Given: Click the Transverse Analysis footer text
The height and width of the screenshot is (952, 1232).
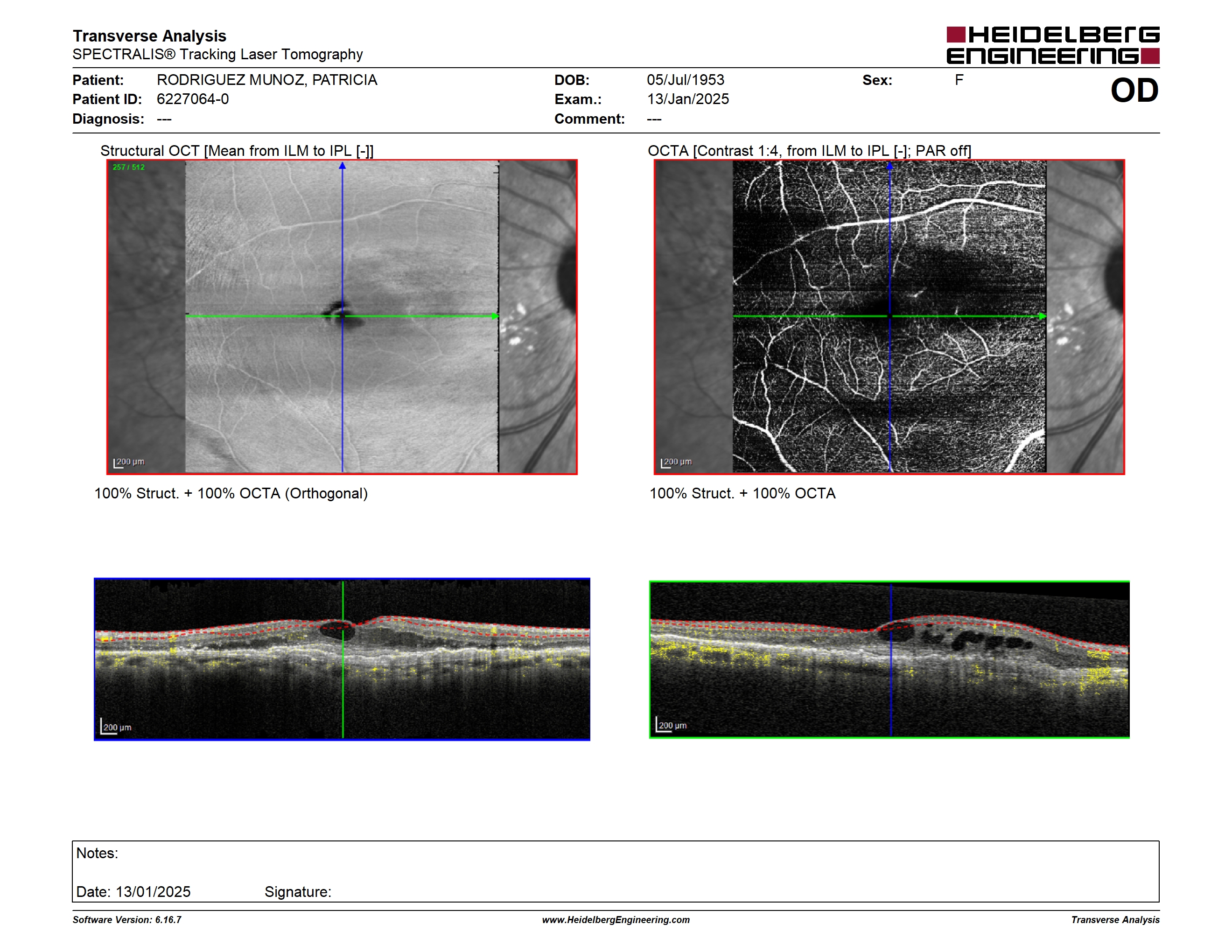Looking at the screenshot, I should pyautogui.click(x=1115, y=920).
